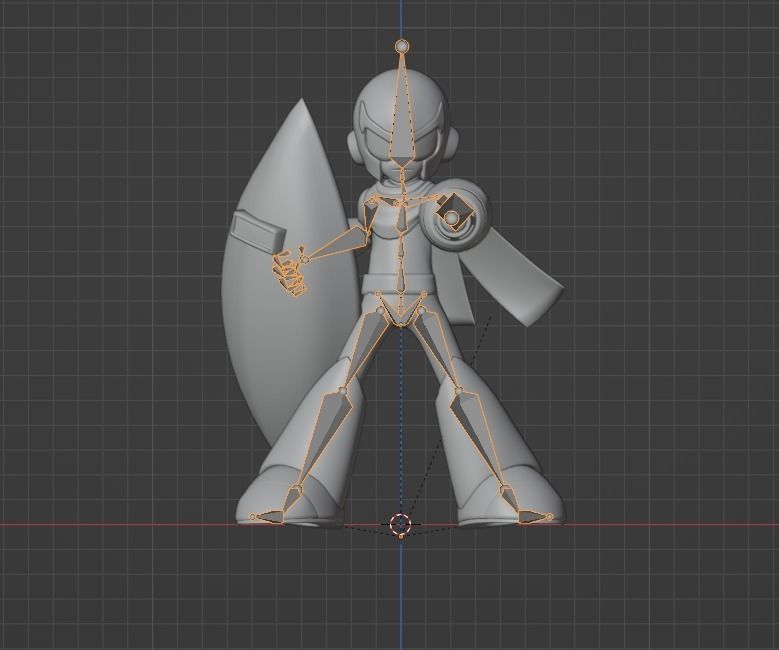779x650 pixels.
Task: Click the helmet ear piece on shield side
Action: coord(356,146)
